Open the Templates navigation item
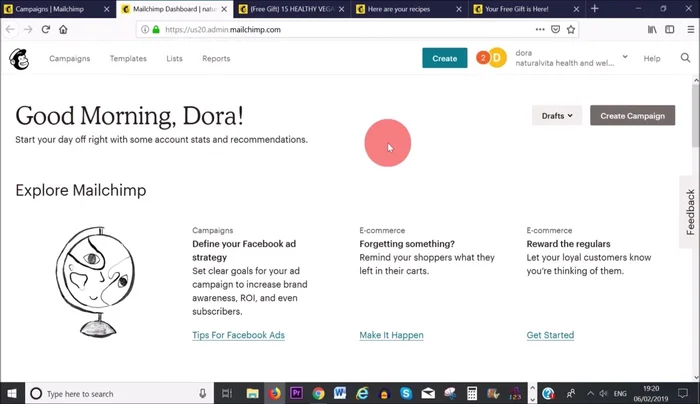This screenshot has width=700, height=404. [x=128, y=59]
